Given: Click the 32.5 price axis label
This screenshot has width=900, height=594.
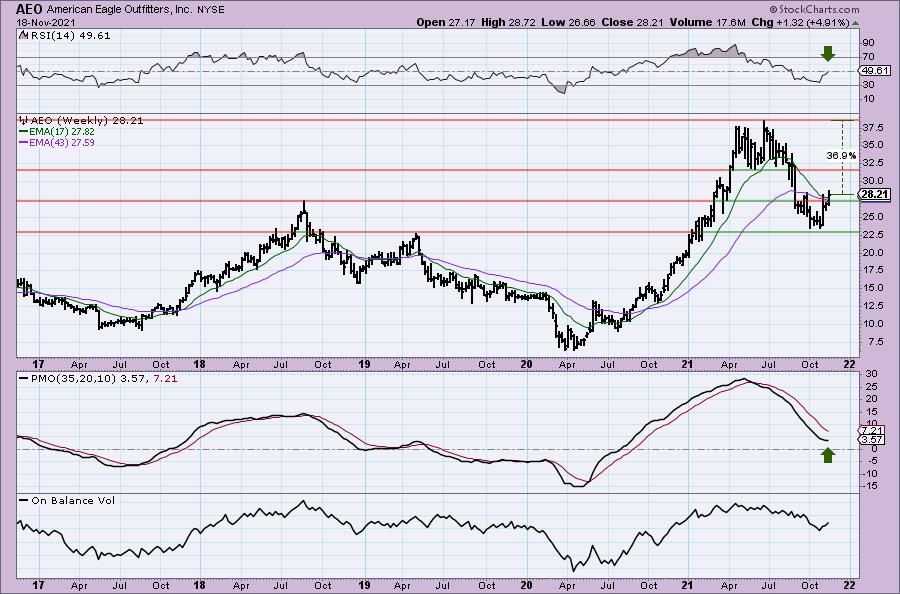Looking at the screenshot, I should click(x=871, y=163).
